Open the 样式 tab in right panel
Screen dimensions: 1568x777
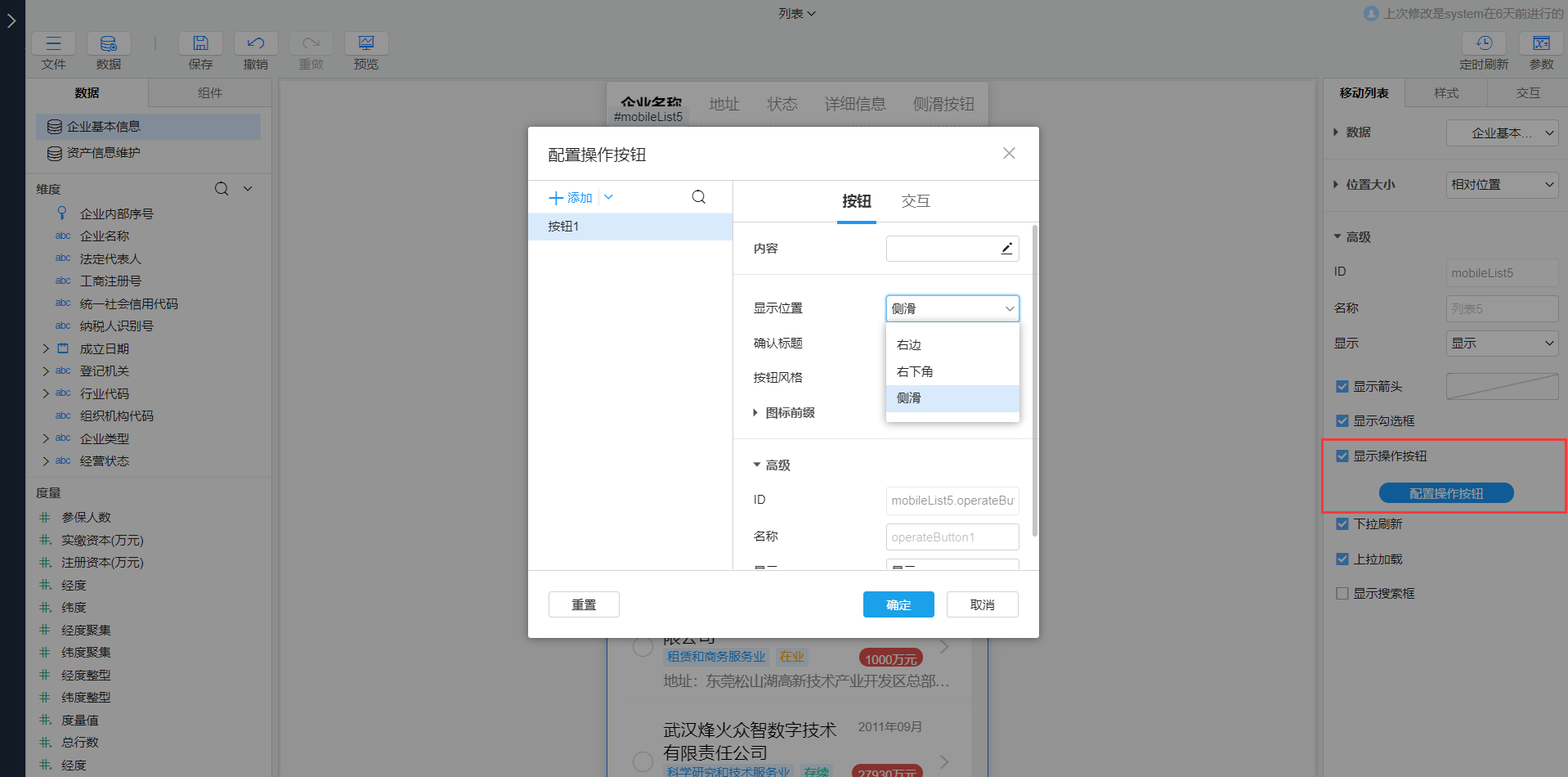[x=1445, y=92]
